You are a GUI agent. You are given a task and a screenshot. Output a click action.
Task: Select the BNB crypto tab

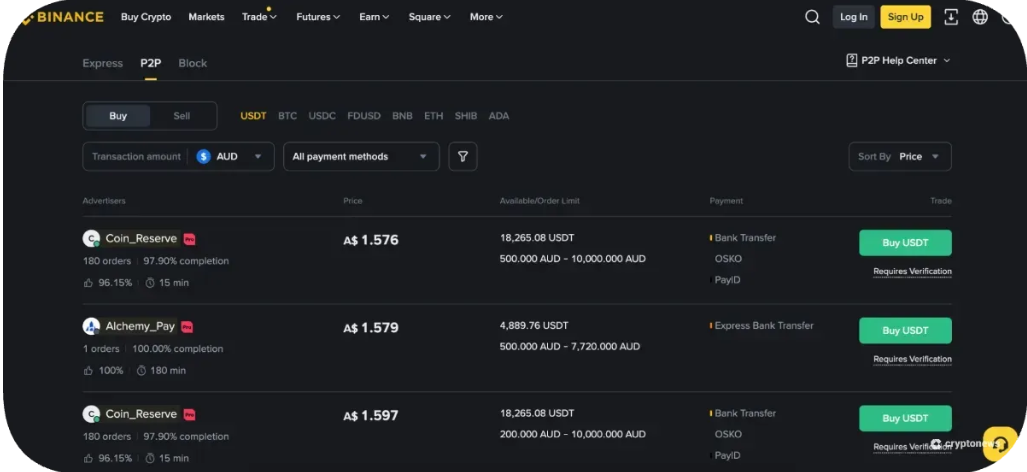[x=402, y=116]
